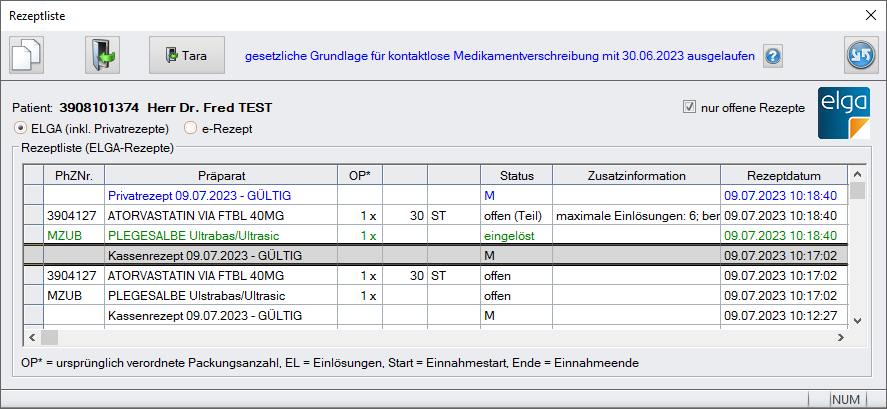Click the Status column header
The height and width of the screenshot is (409, 887).
pos(516,176)
